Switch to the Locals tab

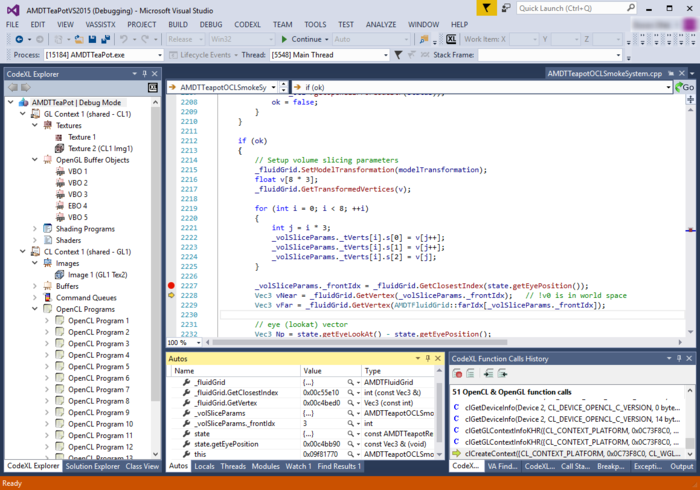pos(204,466)
